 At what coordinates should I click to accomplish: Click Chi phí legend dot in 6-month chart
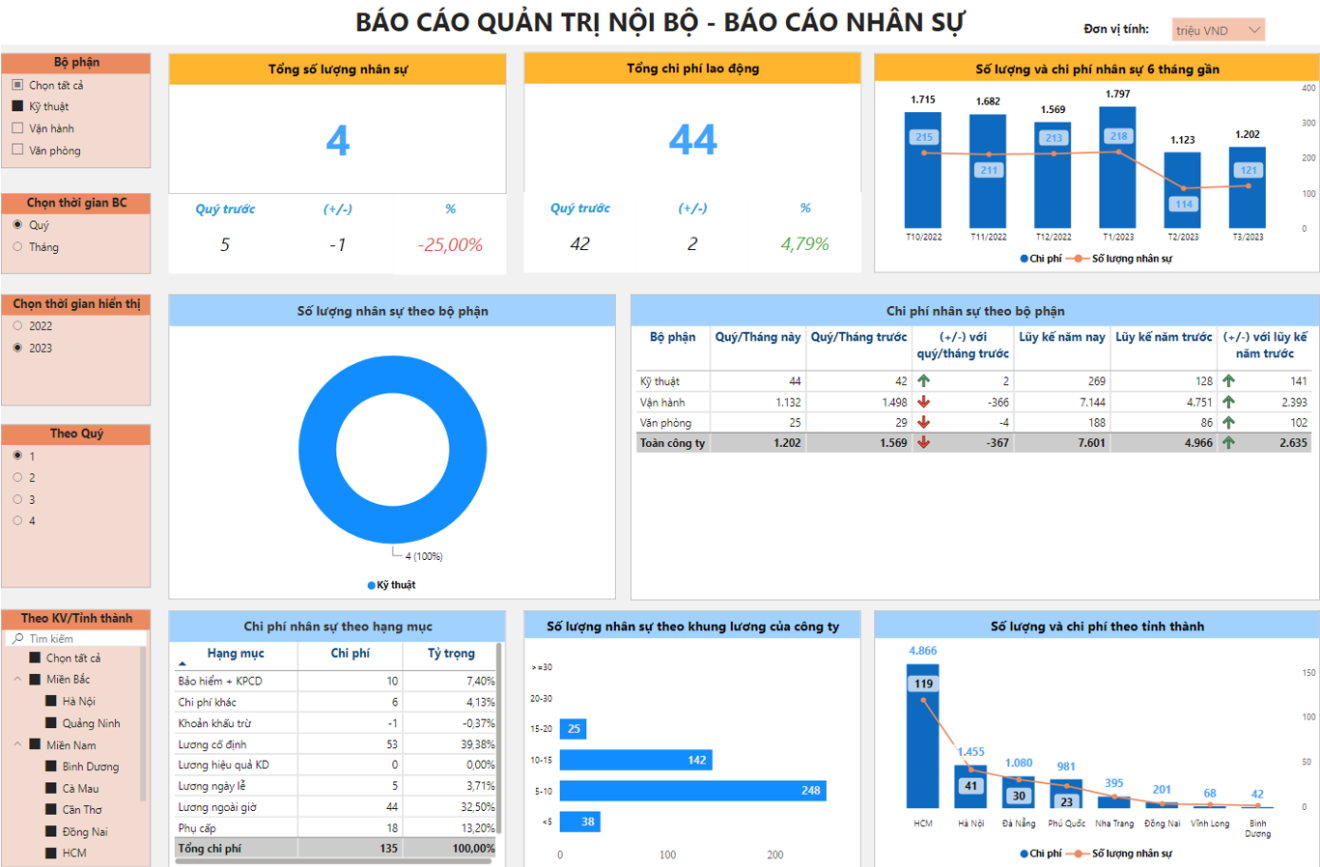(1024, 258)
